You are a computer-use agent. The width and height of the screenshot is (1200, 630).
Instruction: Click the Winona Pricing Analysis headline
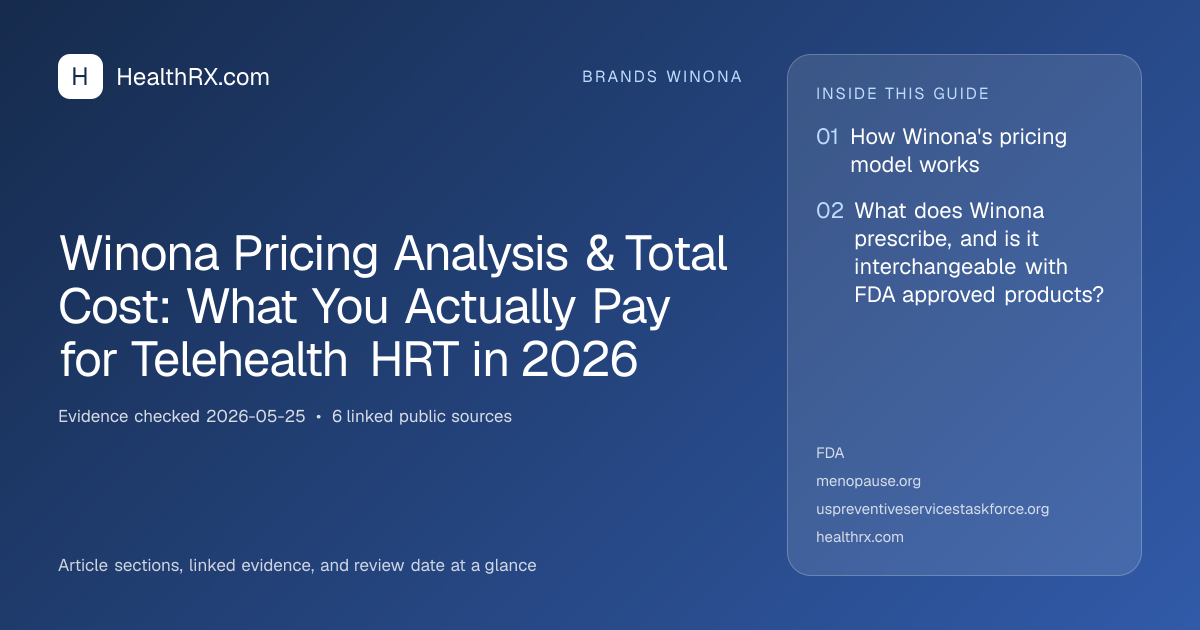[393, 307]
